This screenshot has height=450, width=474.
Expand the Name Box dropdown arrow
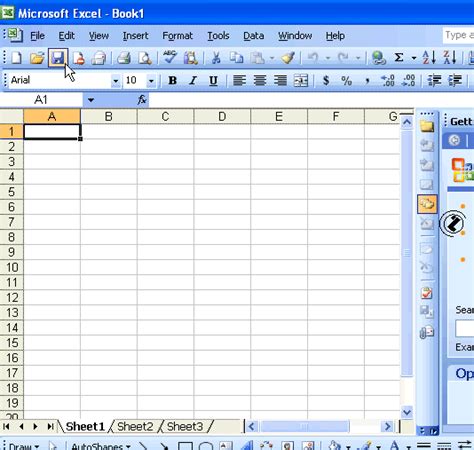[91, 100]
